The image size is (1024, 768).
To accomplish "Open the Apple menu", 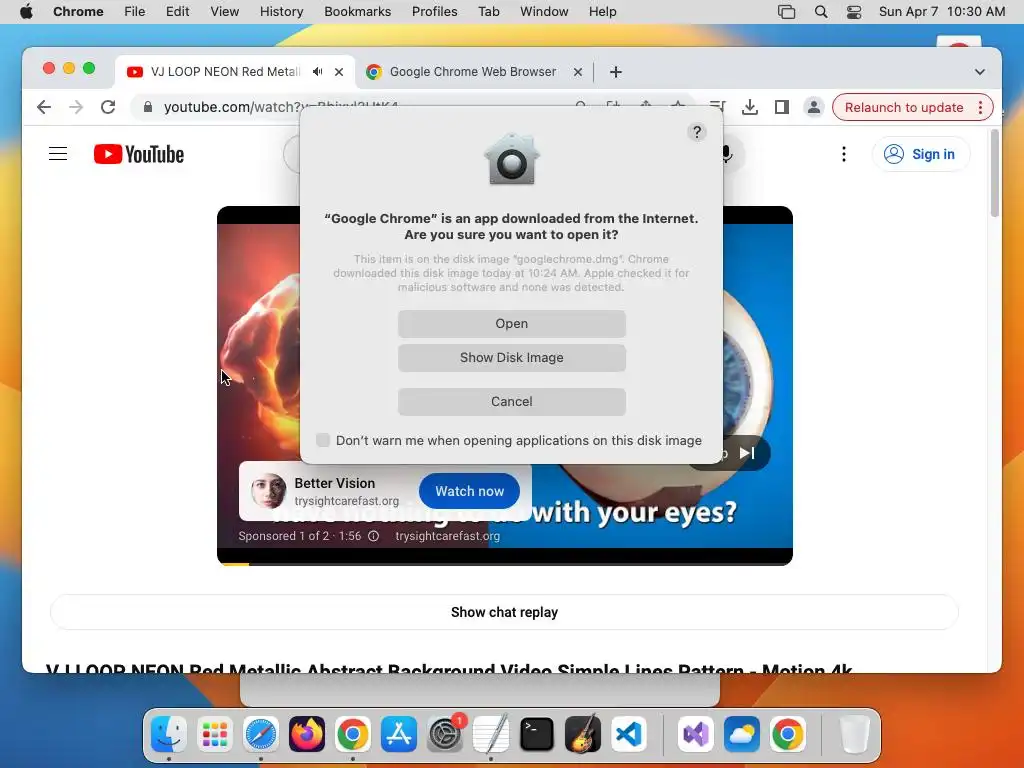I will tap(26, 12).
